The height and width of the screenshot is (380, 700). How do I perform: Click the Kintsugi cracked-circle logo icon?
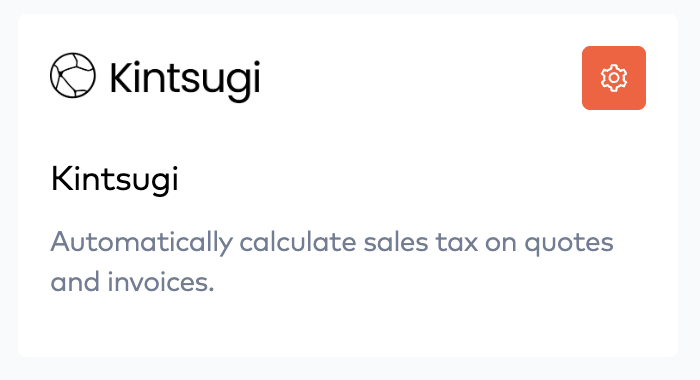pyautogui.click(x=73, y=75)
